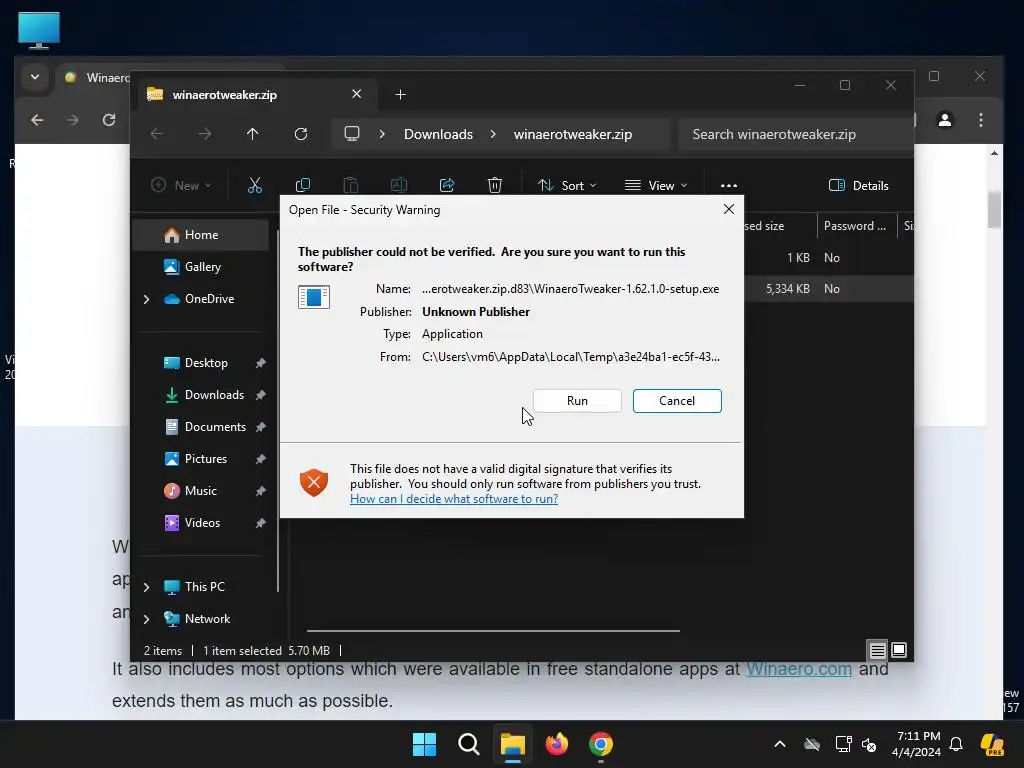Close the Open File Security Warning dialog

click(729, 209)
